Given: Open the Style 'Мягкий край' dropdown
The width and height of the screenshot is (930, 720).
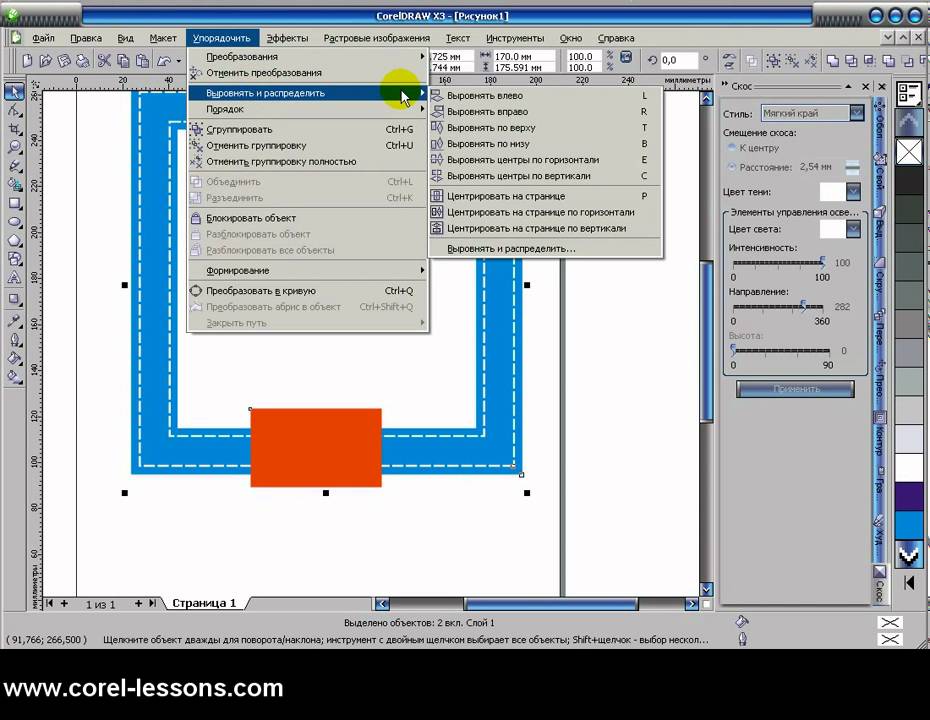Looking at the screenshot, I should pos(856,113).
